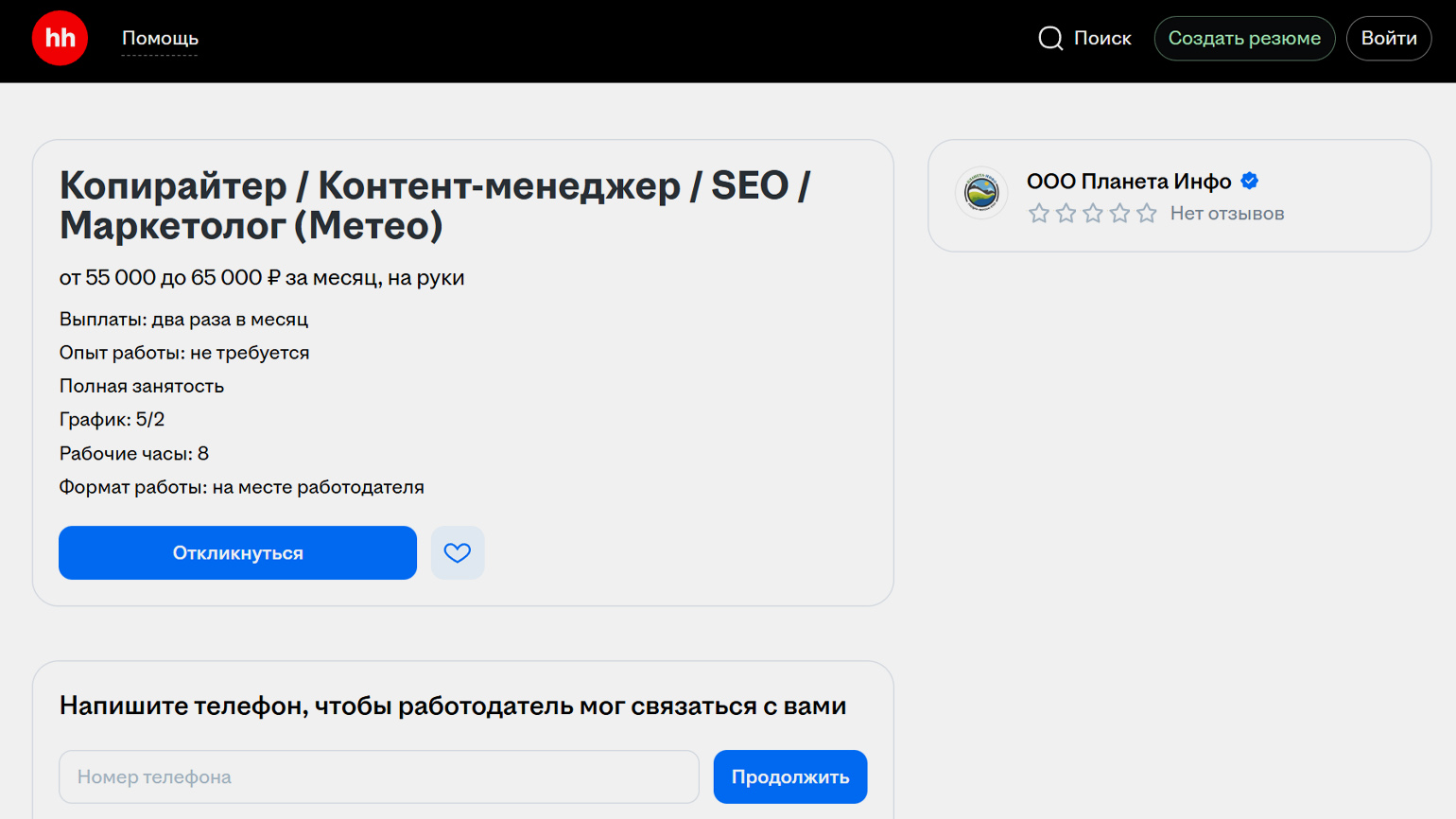
Task: Click the red hh logo
Action: coord(60,39)
